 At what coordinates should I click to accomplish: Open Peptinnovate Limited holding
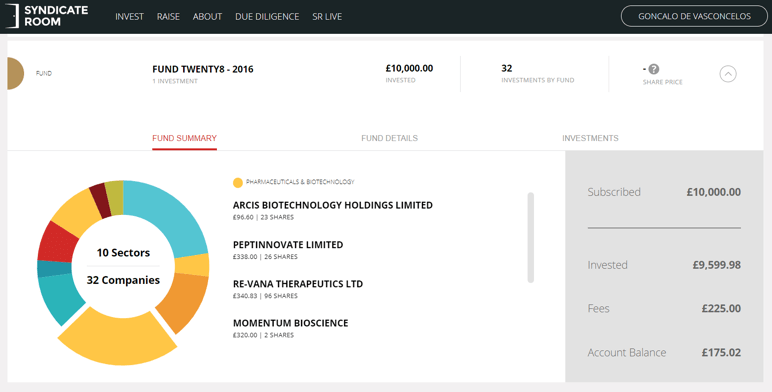tap(288, 245)
